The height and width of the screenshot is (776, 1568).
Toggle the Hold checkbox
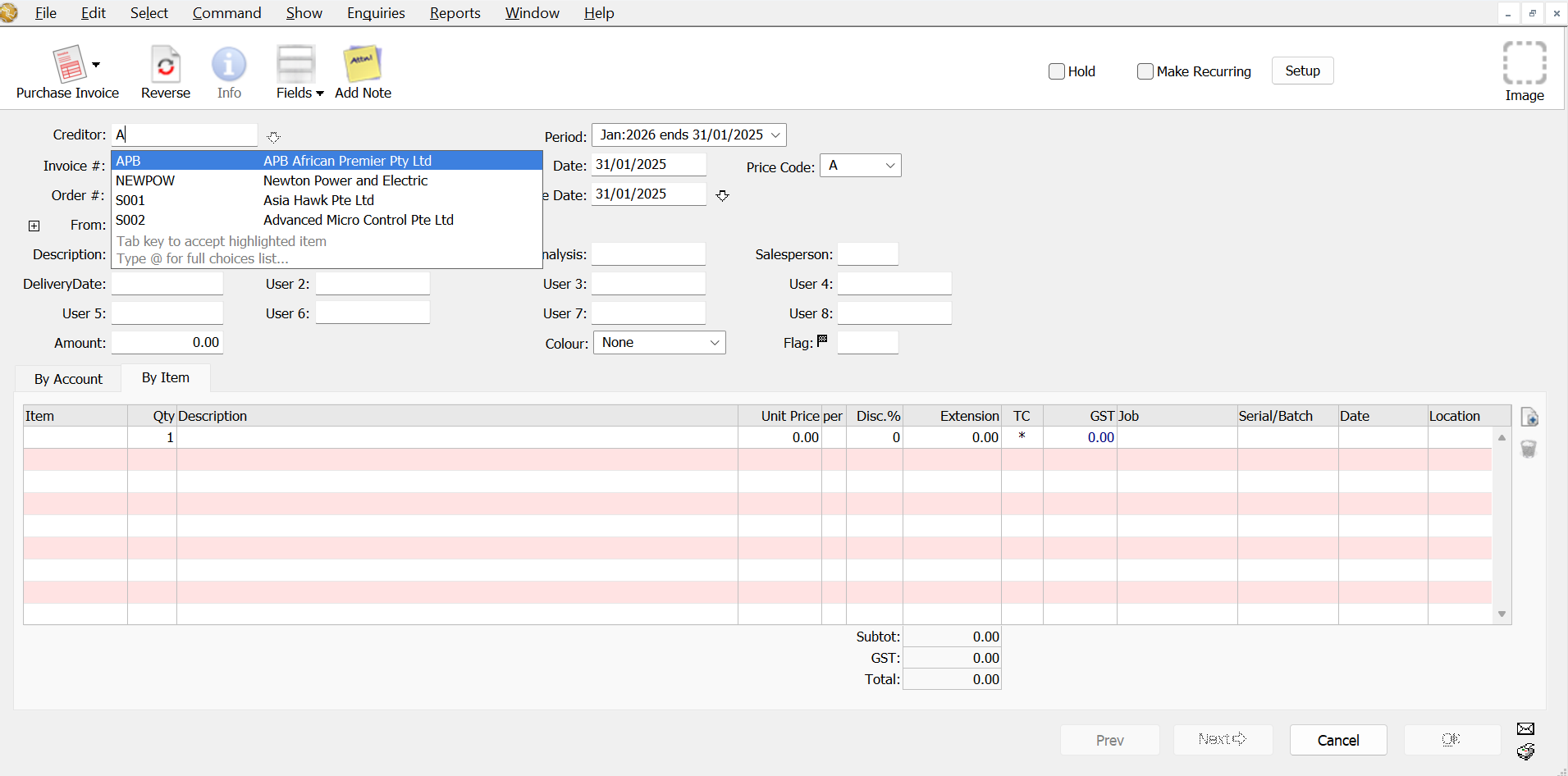[1057, 71]
